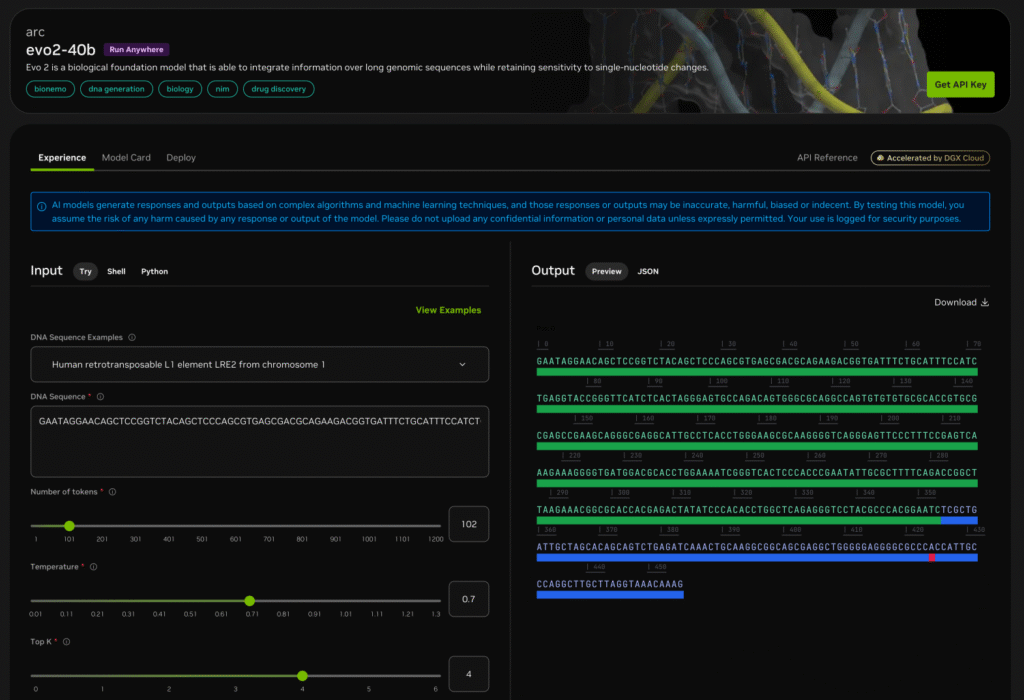
Task: Switch output view to JSON
Action: pyautogui.click(x=648, y=271)
